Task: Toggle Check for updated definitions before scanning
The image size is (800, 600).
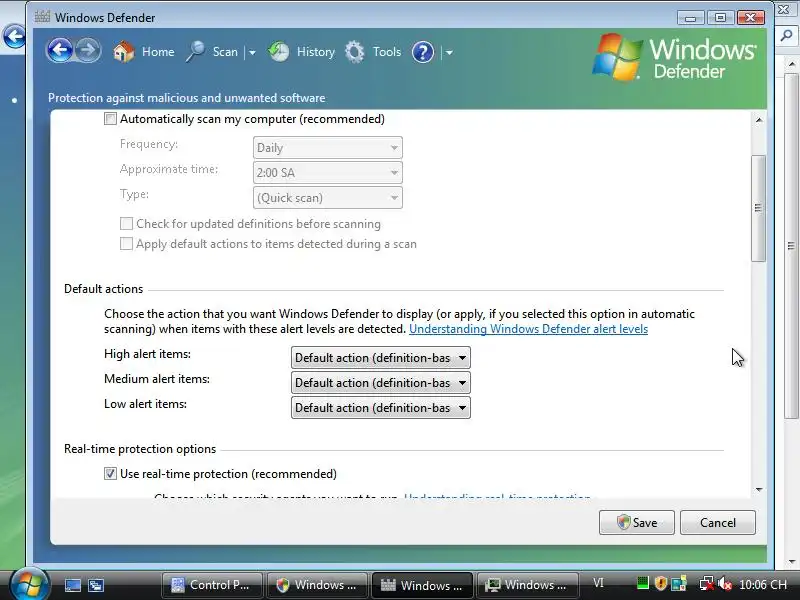Action: pos(127,223)
